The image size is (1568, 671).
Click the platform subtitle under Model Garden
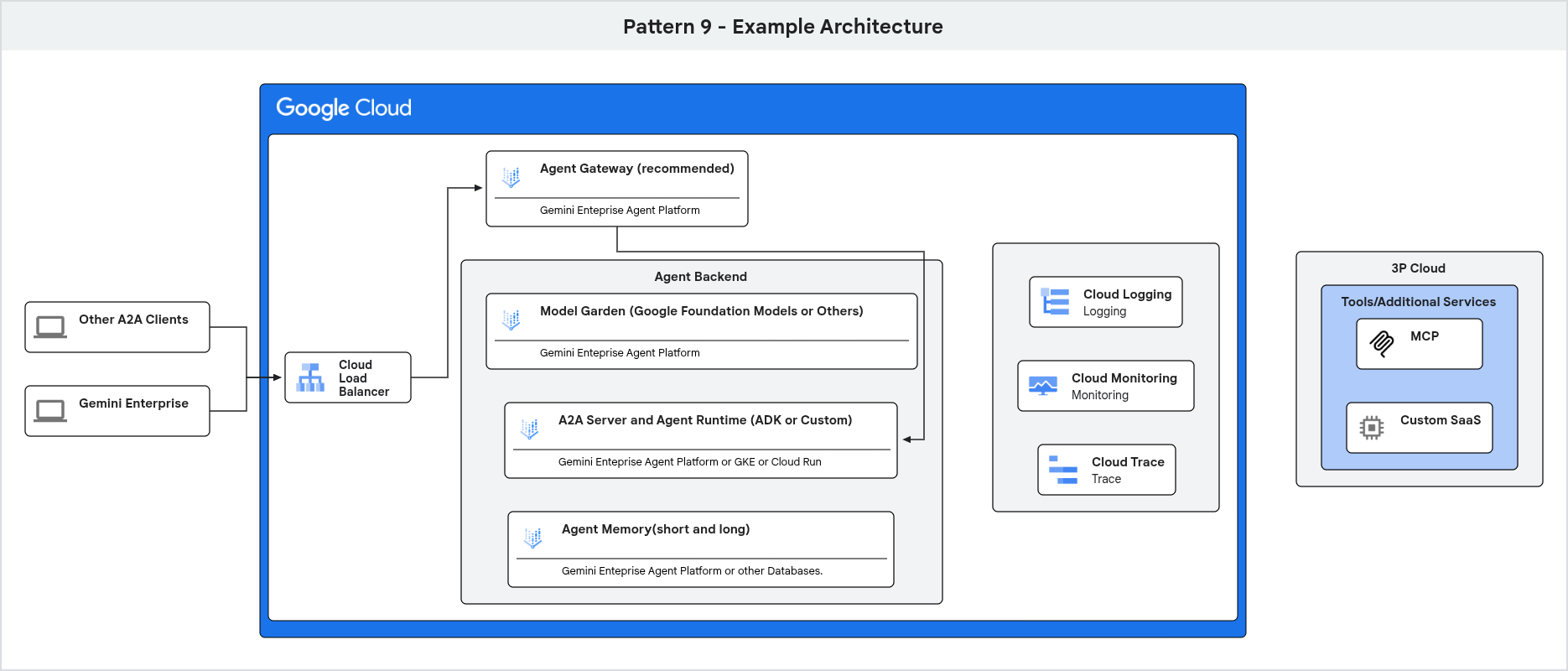coord(620,353)
